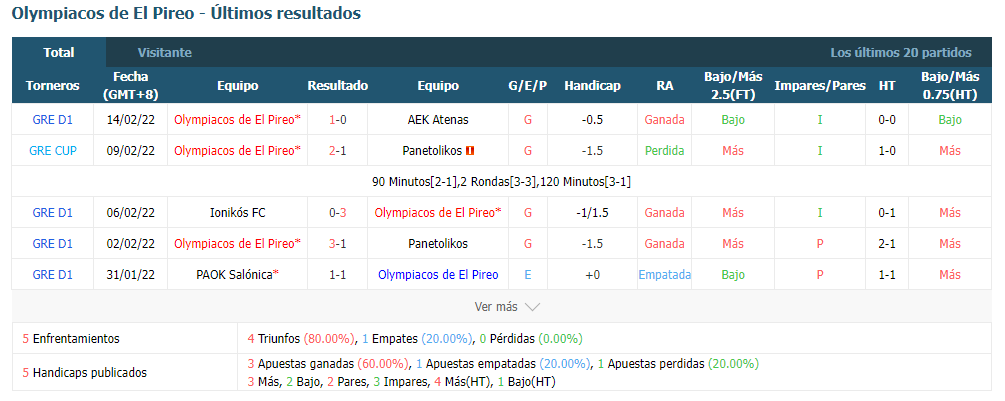This screenshot has width=1005, height=401.
Task: Click Panetolikos in the 02/02/22 row
Action: 438,244
